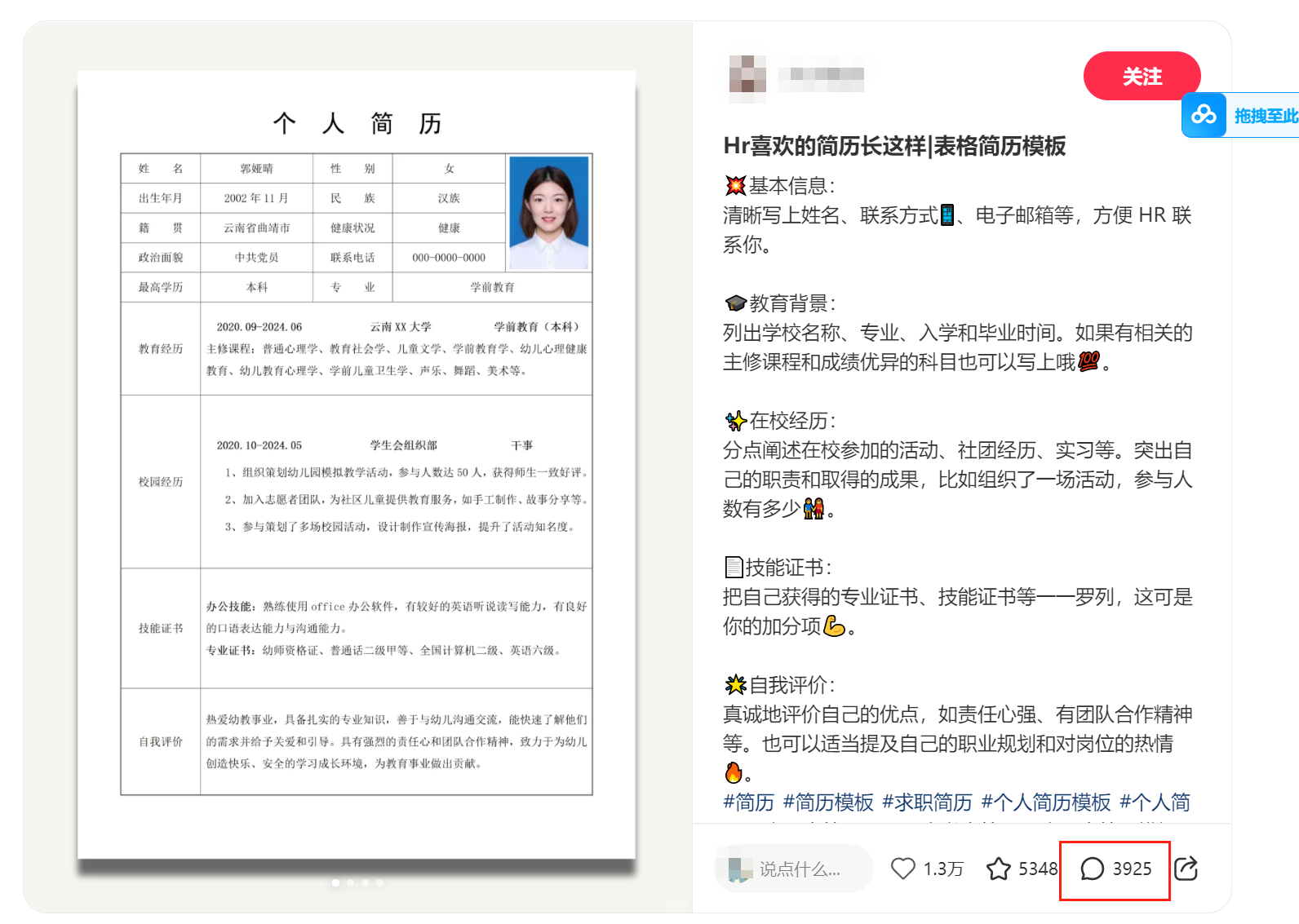The height and width of the screenshot is (924, 1299).
Task: Click the 拖拽至此 label
Action: (1266, 116)
